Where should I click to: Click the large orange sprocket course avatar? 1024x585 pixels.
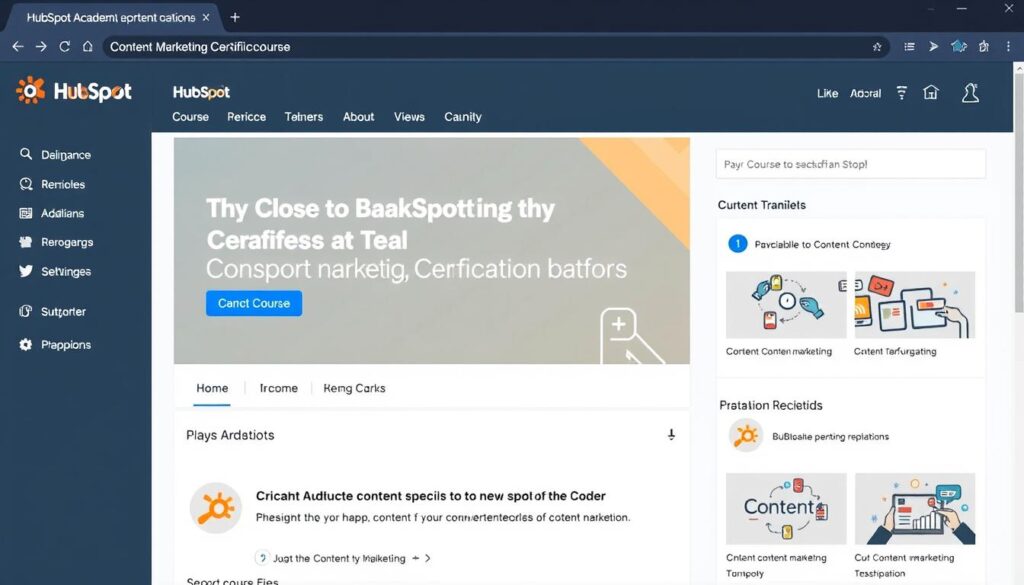click(216, 508)
